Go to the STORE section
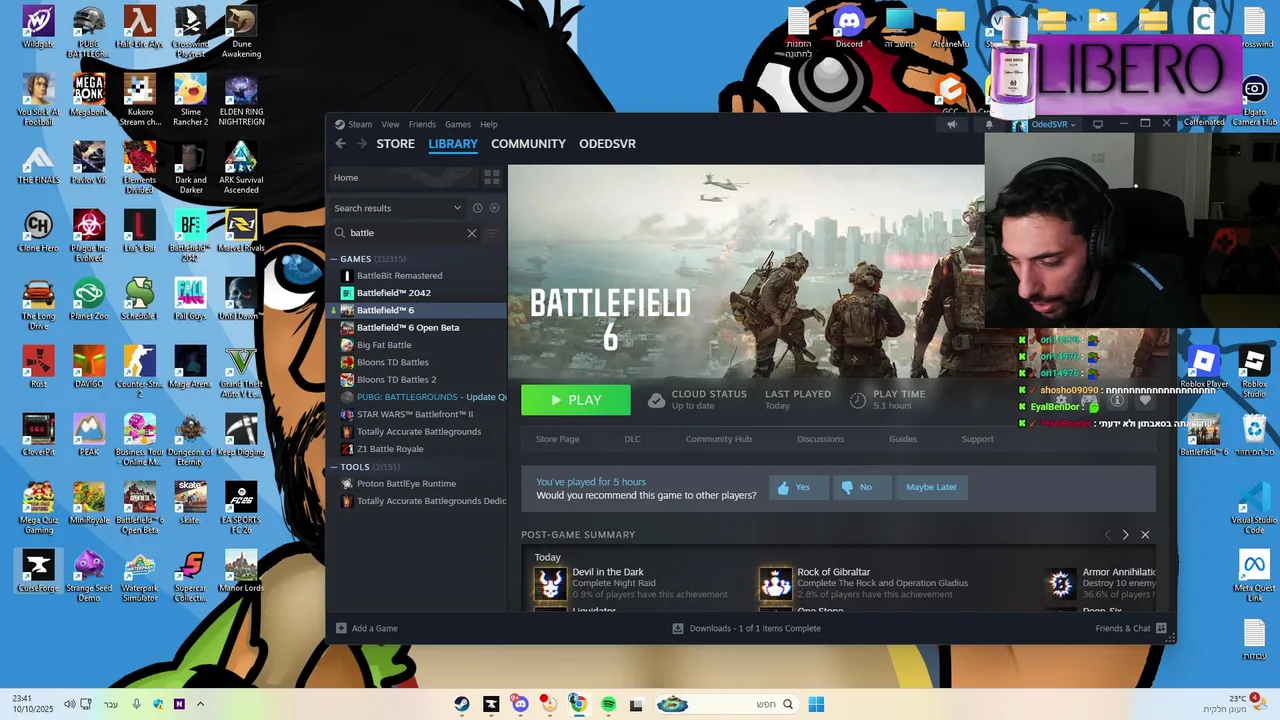The image size is (1280, 720). click(x=395, y=144)
